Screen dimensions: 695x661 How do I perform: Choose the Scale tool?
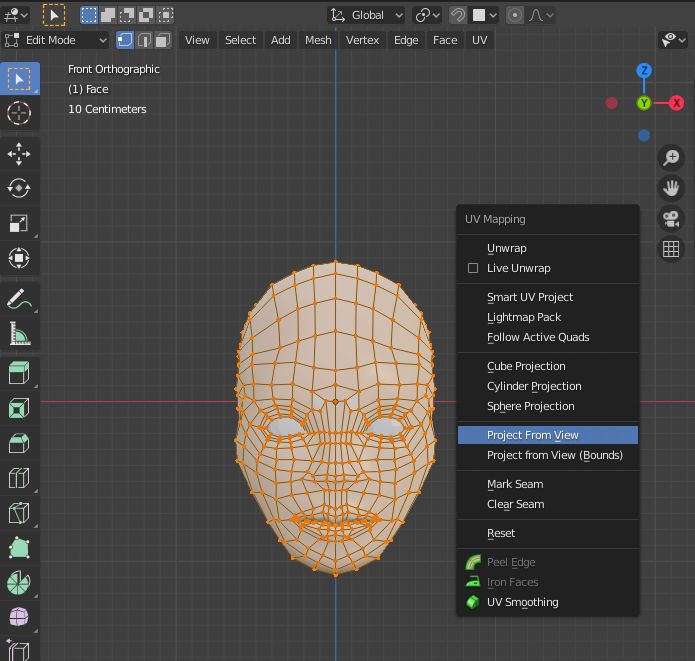click(19, 223)
